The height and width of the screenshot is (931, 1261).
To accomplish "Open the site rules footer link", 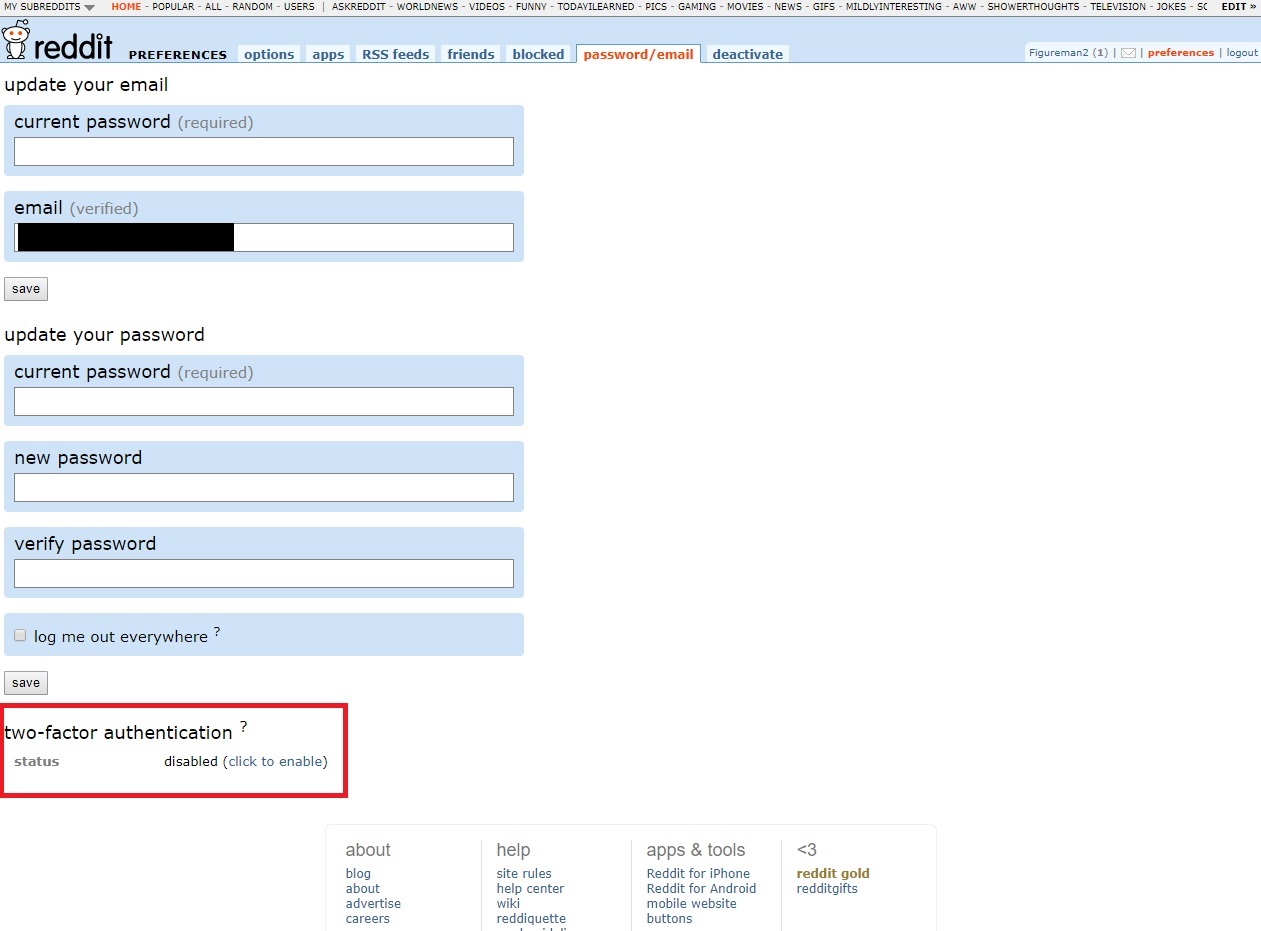I will point(524,873).
